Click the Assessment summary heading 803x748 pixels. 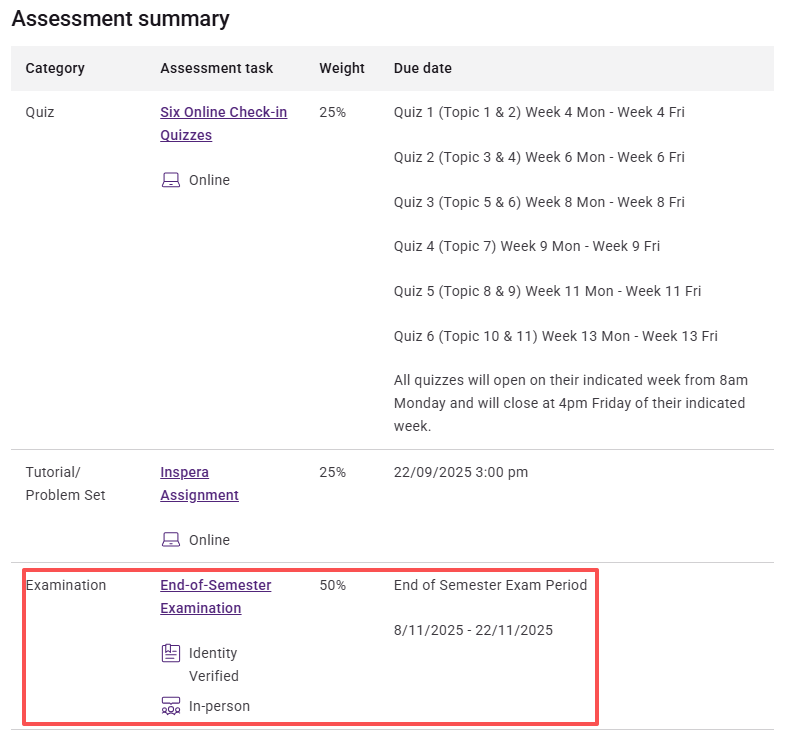pyautogui.click(x=120, y=18)
